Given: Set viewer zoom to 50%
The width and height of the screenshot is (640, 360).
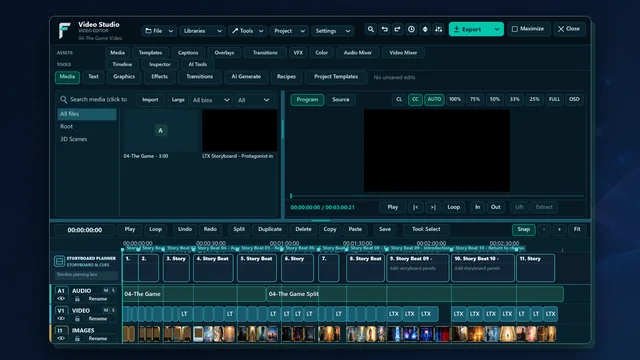Looking at the screenshot, I should click(495, 100).
